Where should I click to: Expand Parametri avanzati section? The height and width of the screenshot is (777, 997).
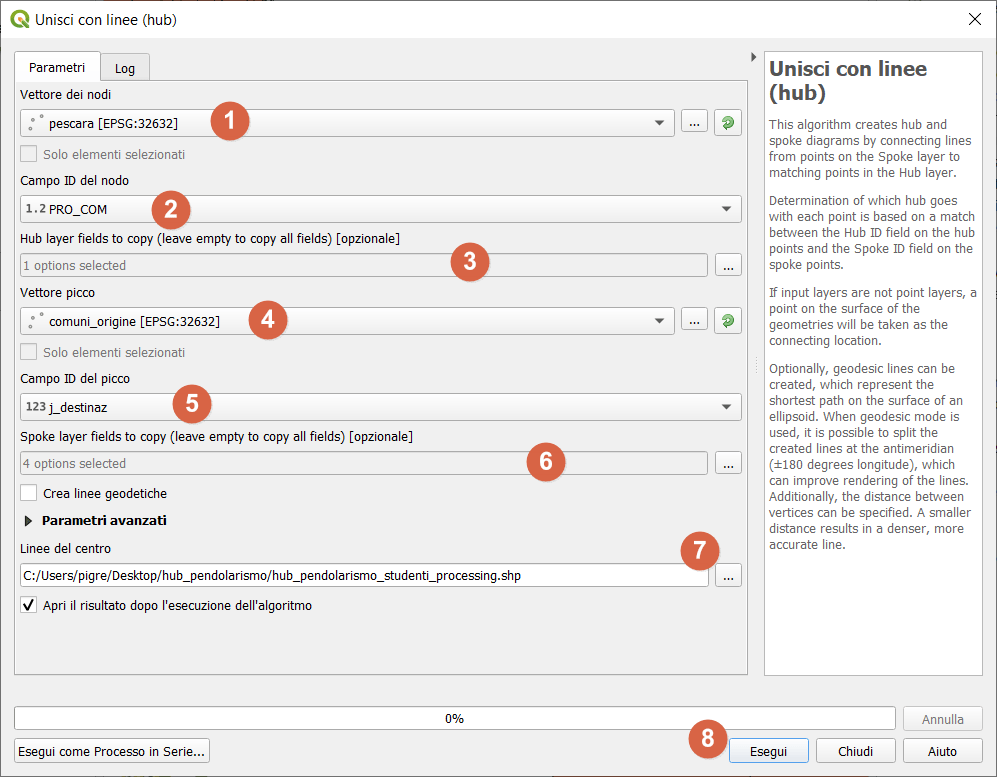[x=28, y=521]
